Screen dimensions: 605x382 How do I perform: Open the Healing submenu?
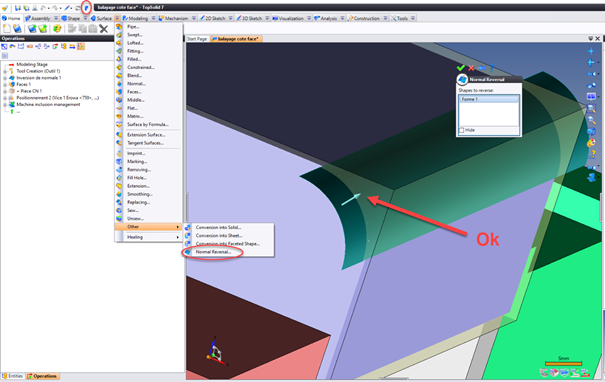(149, 237)
